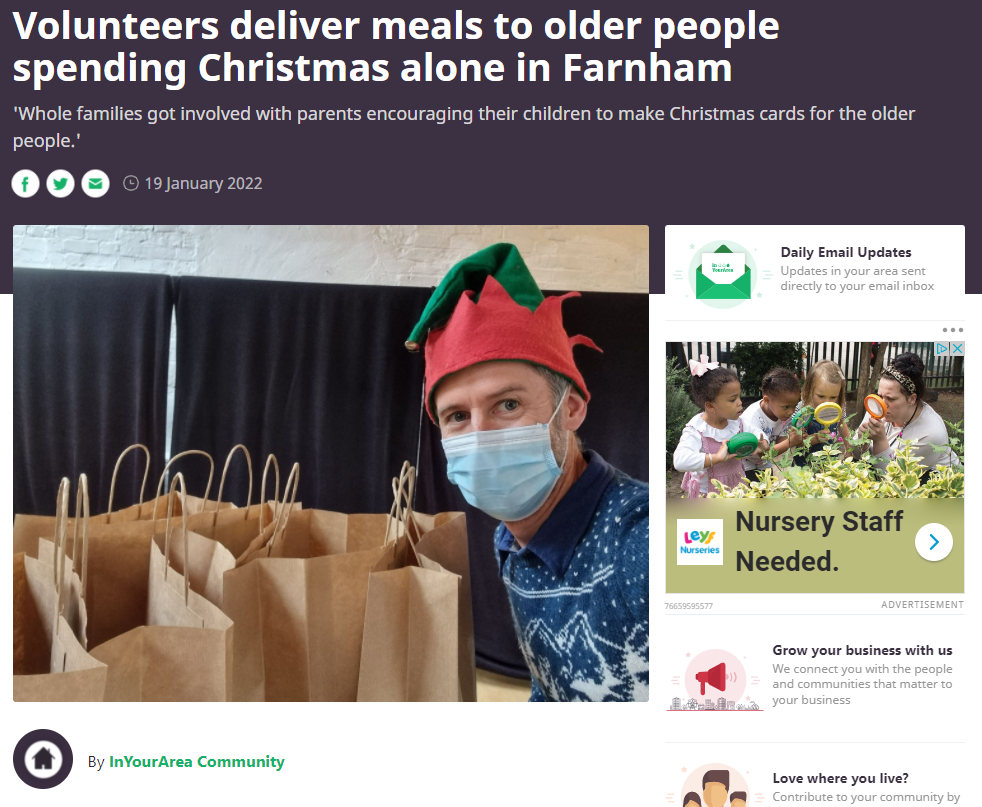Click the advert's blue arrow button
The image size is (982, 807).
point(934,542)
